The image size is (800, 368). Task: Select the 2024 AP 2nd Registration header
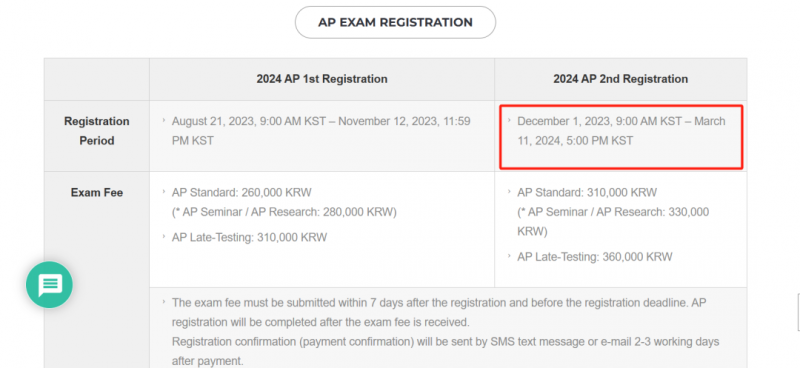coord(620,79)
